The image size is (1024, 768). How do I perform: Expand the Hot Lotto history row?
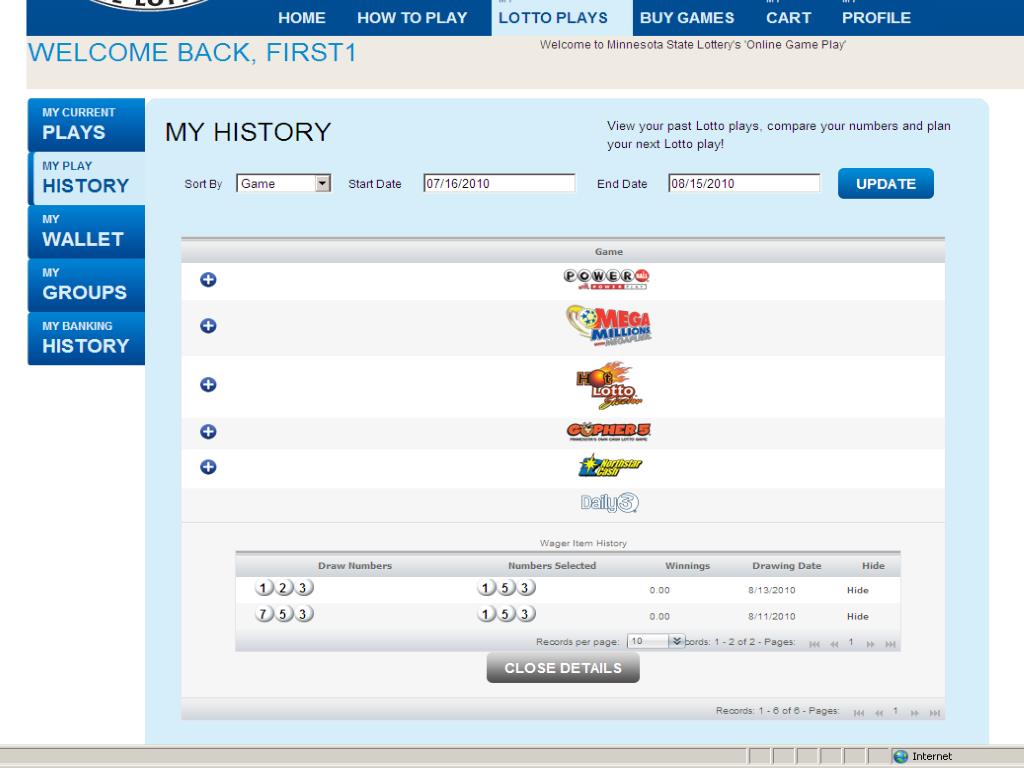coord(208,385)
